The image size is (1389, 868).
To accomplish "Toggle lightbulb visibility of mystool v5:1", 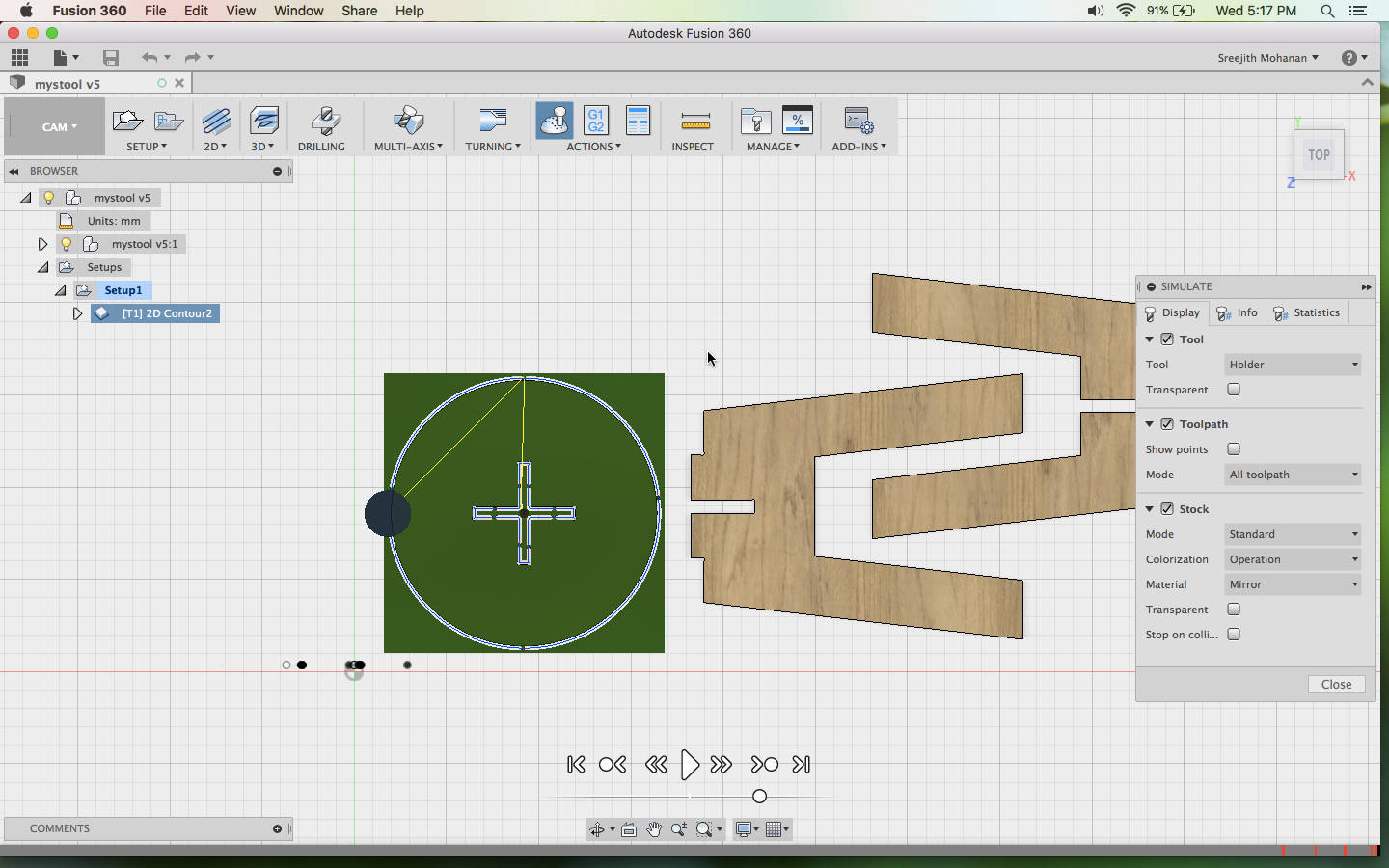I will [66, 244].
